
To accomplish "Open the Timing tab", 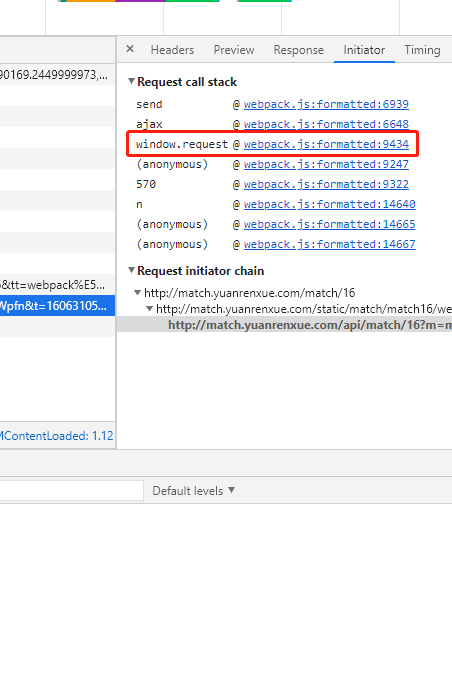I will coord(422,50).
